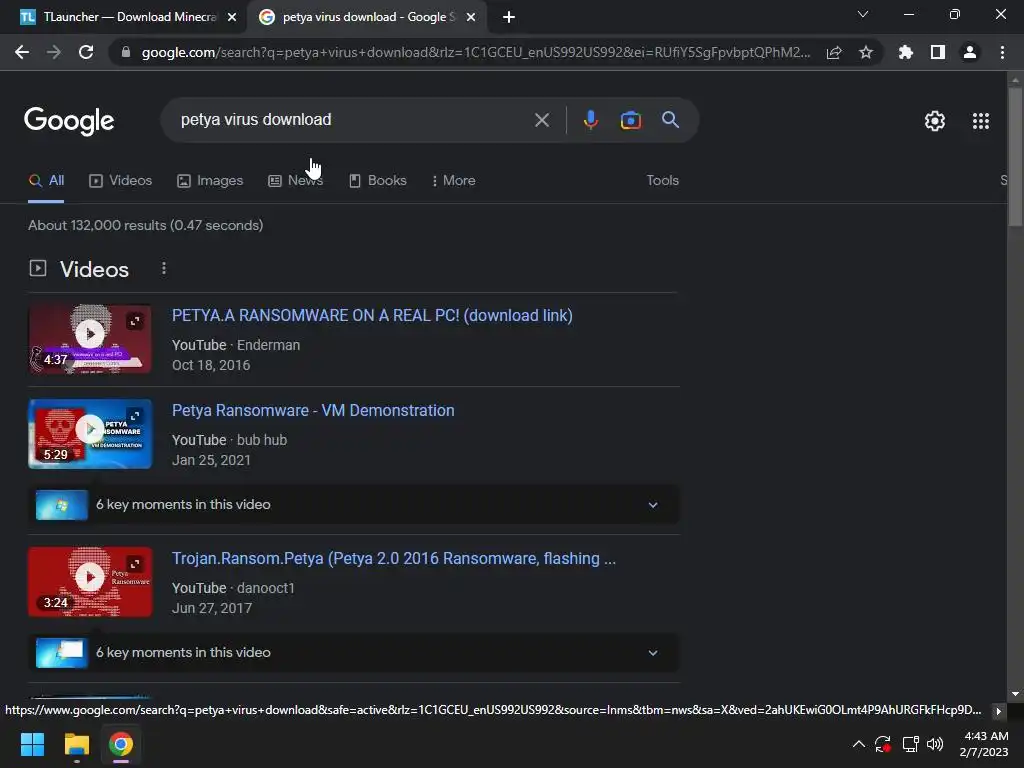Open the Google apps grid
Viewport: 1024px width, 768px height.
pyautogui.click(x=981, y=121)
